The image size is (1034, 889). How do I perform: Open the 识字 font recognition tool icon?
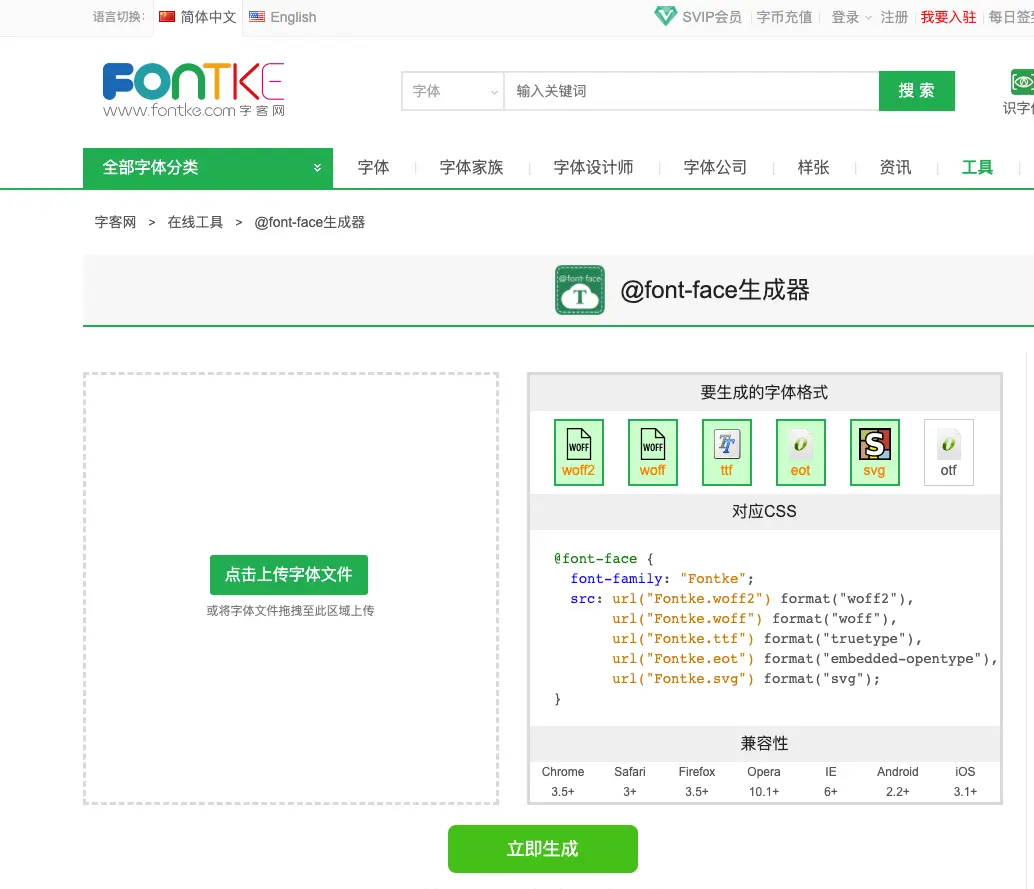click(1024, 80)
